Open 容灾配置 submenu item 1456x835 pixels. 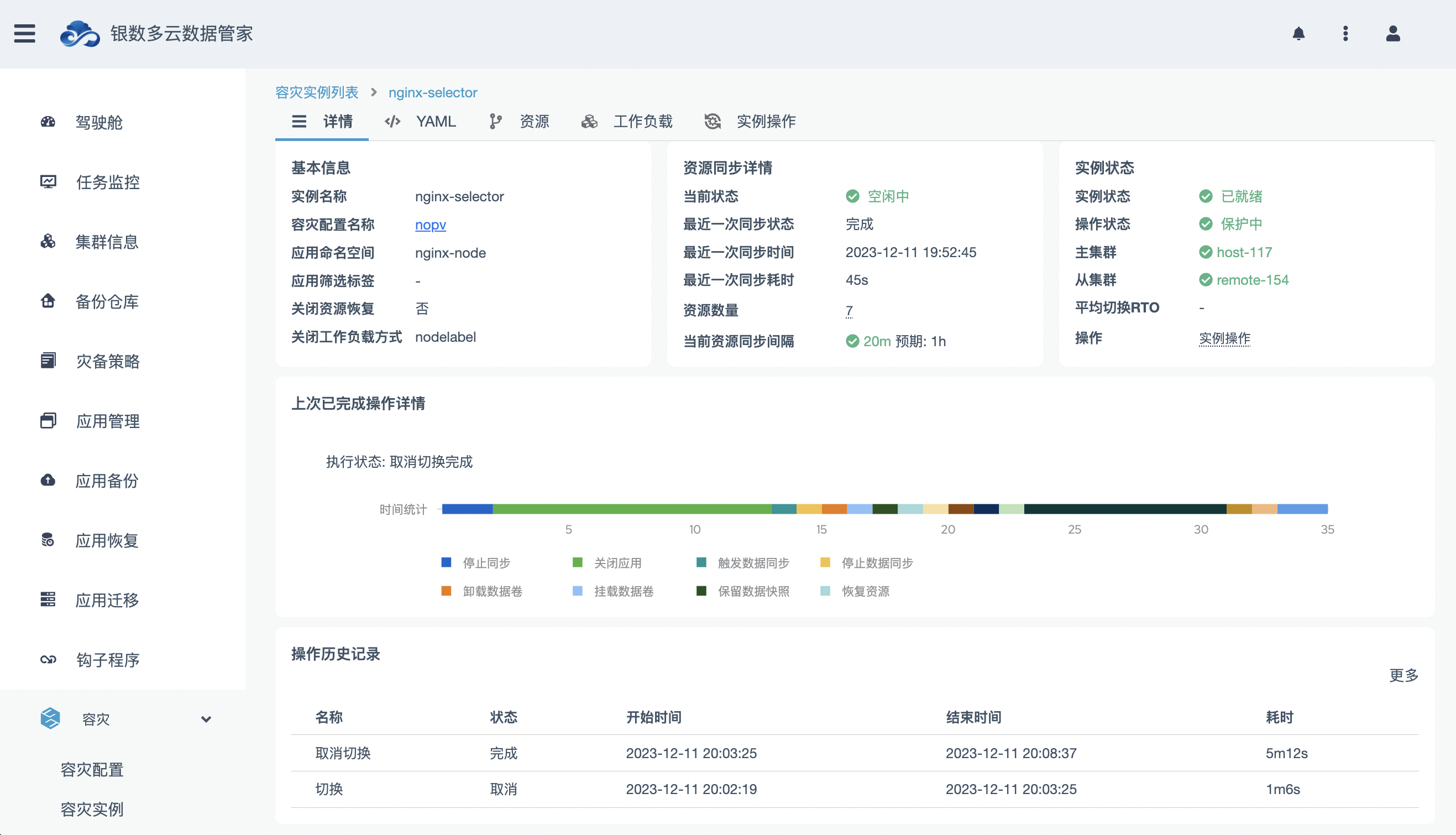pos(92,770)
